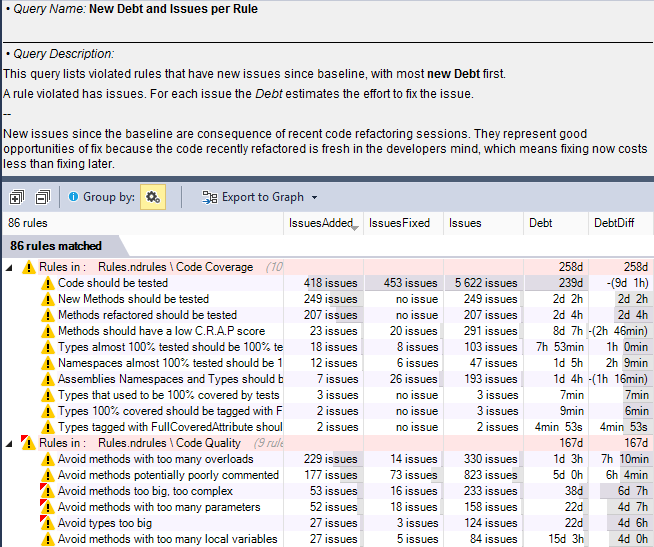654x547 pixels.
Task: Click the blue info icon beside Group by
Action: click(x=74, y=197)
